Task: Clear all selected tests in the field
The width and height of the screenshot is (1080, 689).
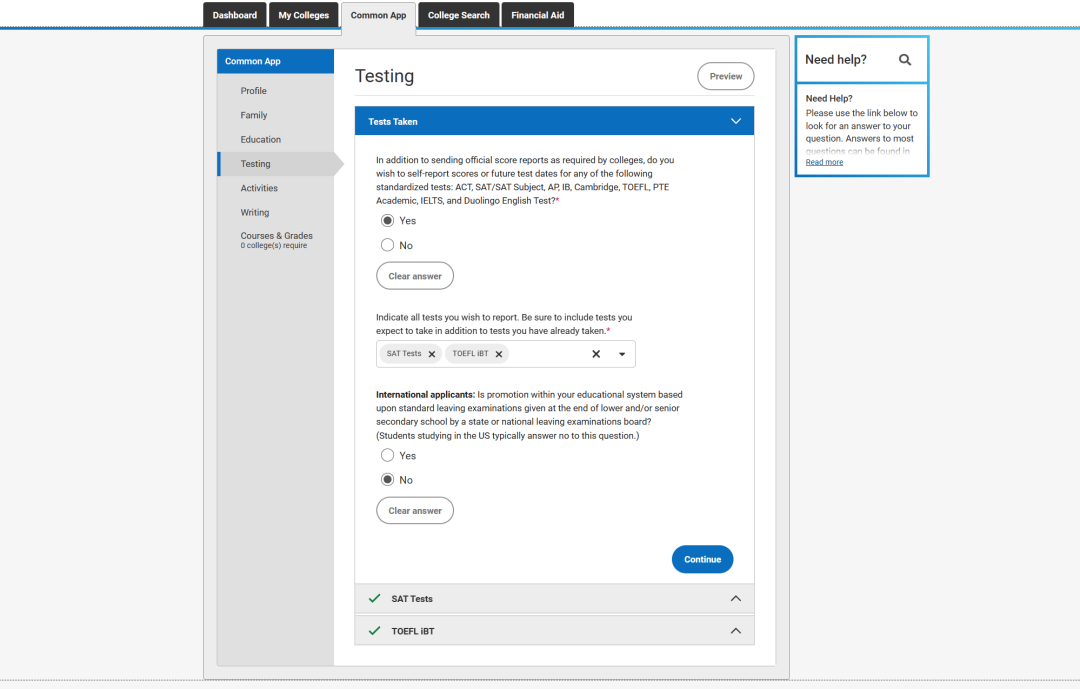Action: click(596, 354)
